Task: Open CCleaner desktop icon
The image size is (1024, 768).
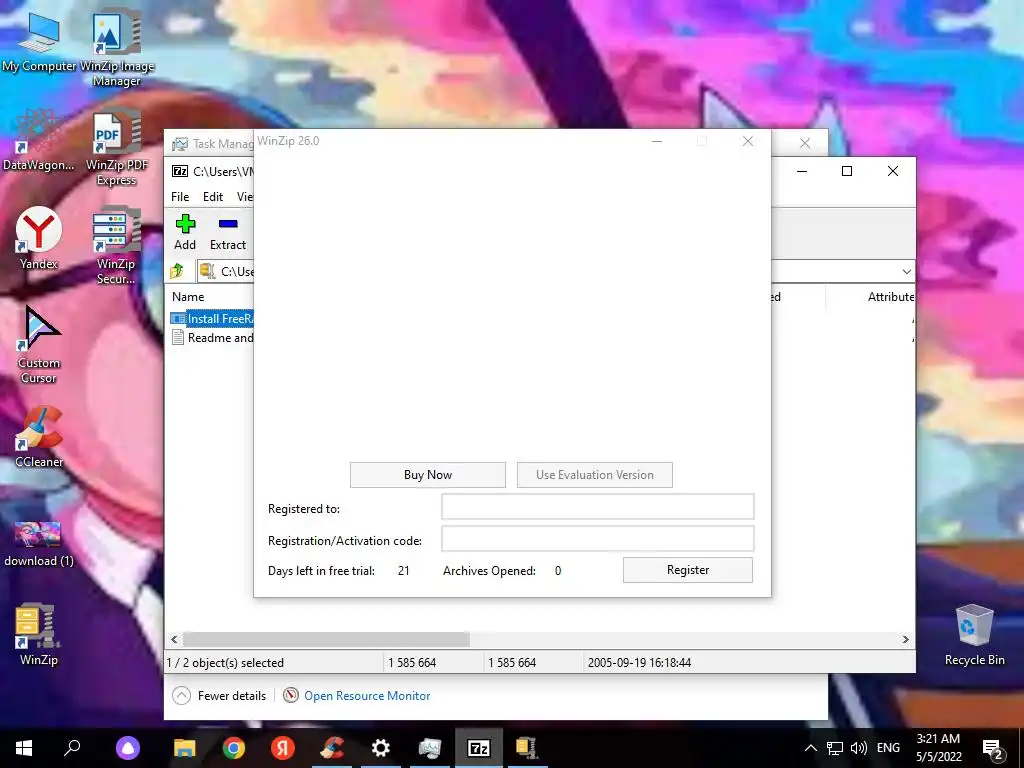Action: point(39,436)
